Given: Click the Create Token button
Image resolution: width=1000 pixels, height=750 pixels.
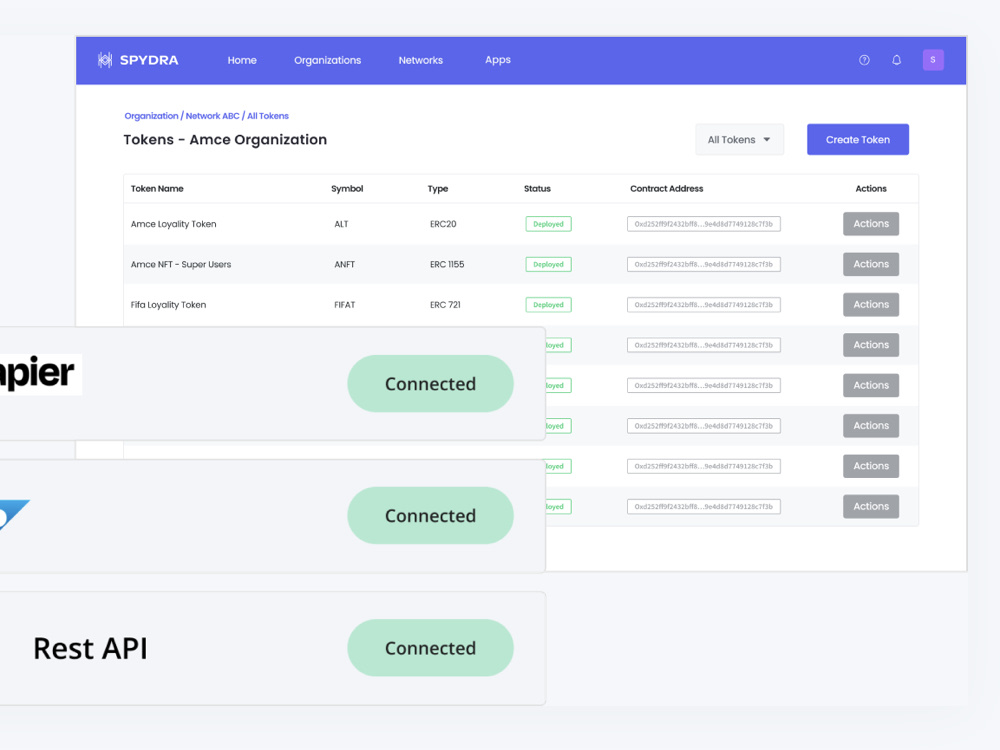Looking at the screenshot, I should pos(858,140).
